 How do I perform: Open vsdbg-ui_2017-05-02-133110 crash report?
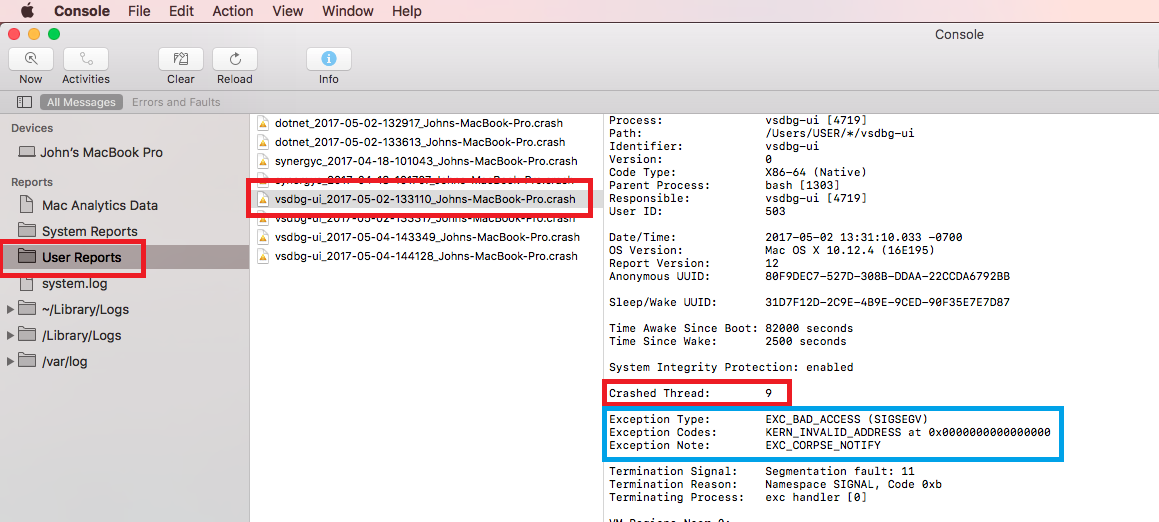click(426, 199)
